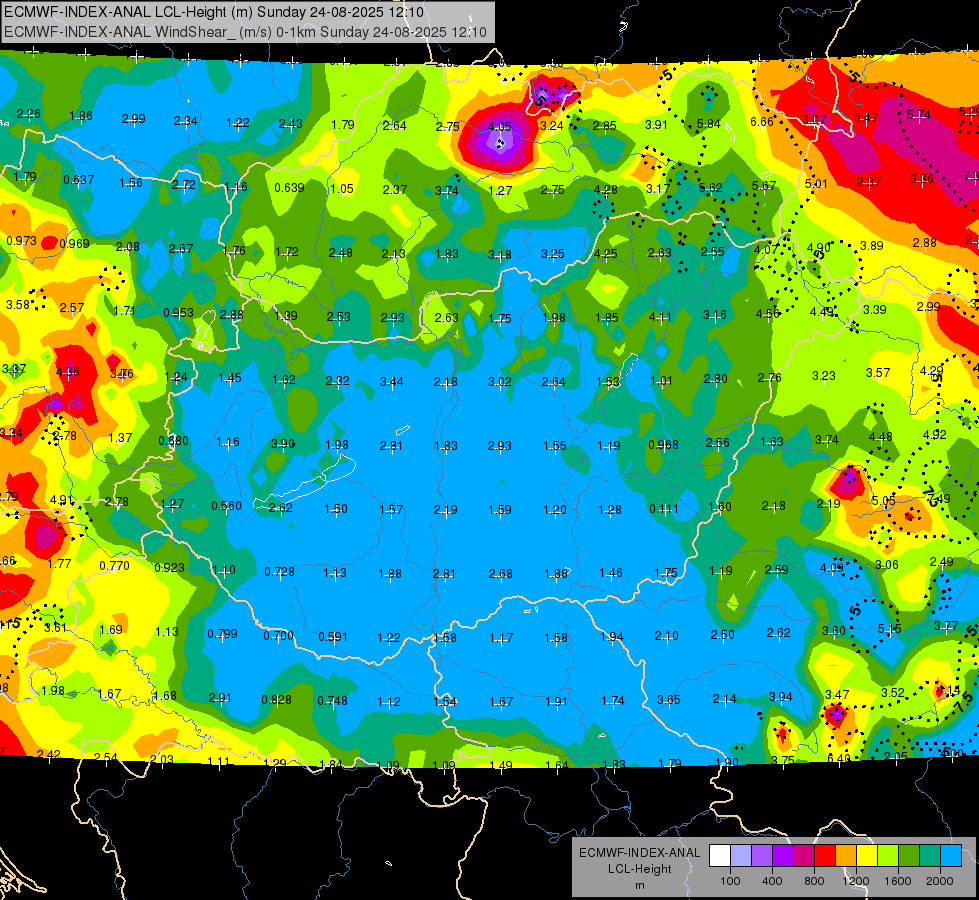Image resolution: width=979 pixels, height=900 pixels.
Task: Click the ECMWF-INDEX-ANAL legend title
Action: click(x=639, y=853)
